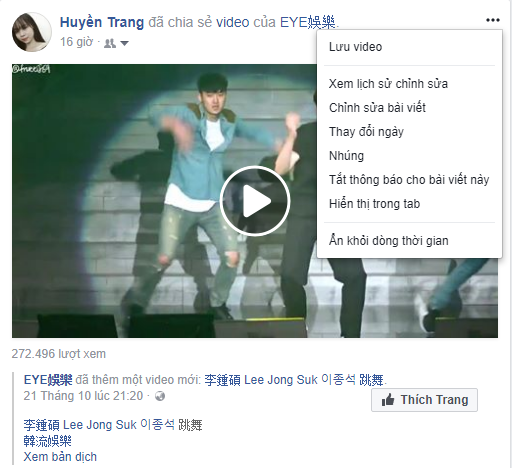512x468 pixels.
Task: Click Xem bản dịch translation link
Action: pyautogui.click(x=60, y=457)
